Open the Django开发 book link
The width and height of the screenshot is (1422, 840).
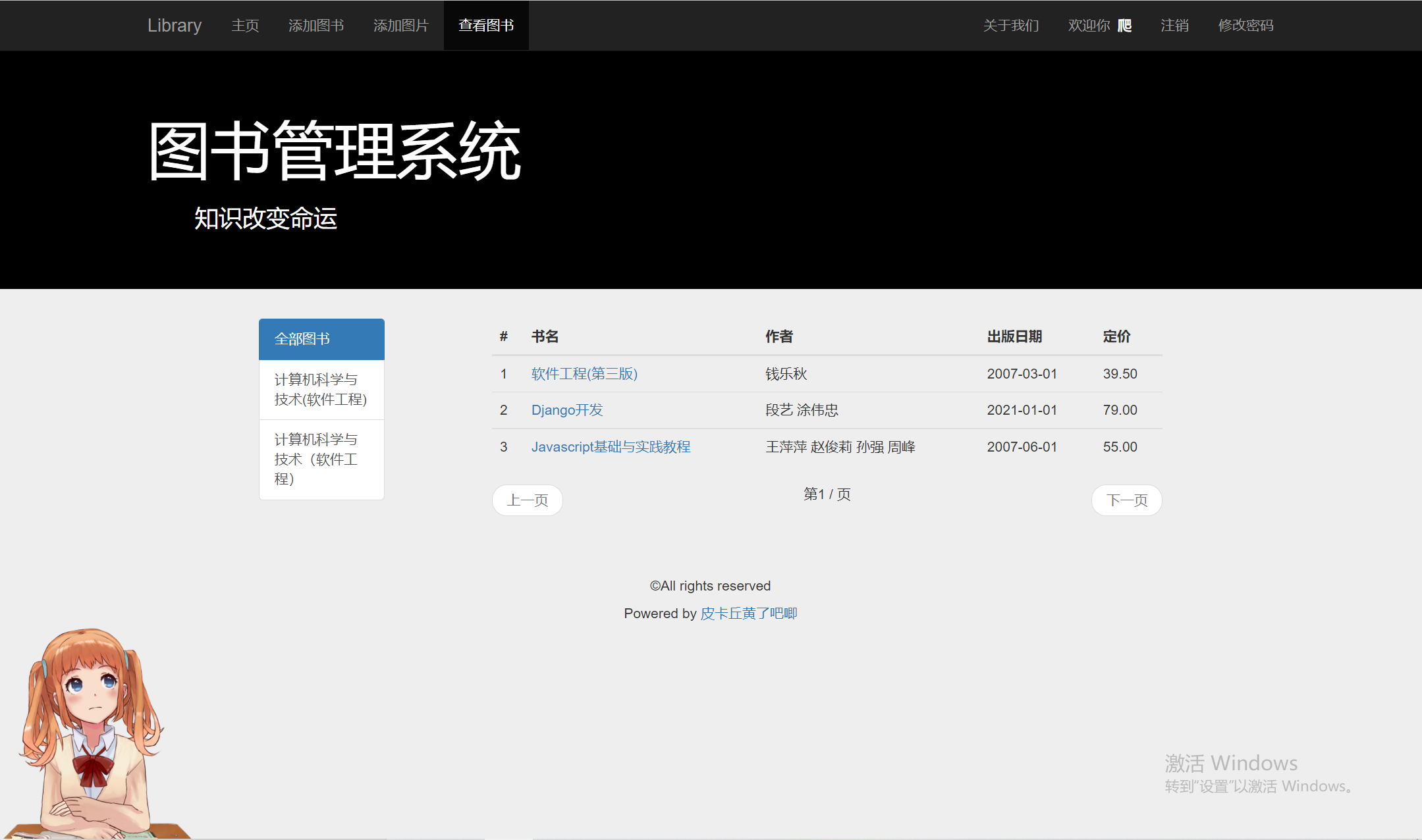567,410
